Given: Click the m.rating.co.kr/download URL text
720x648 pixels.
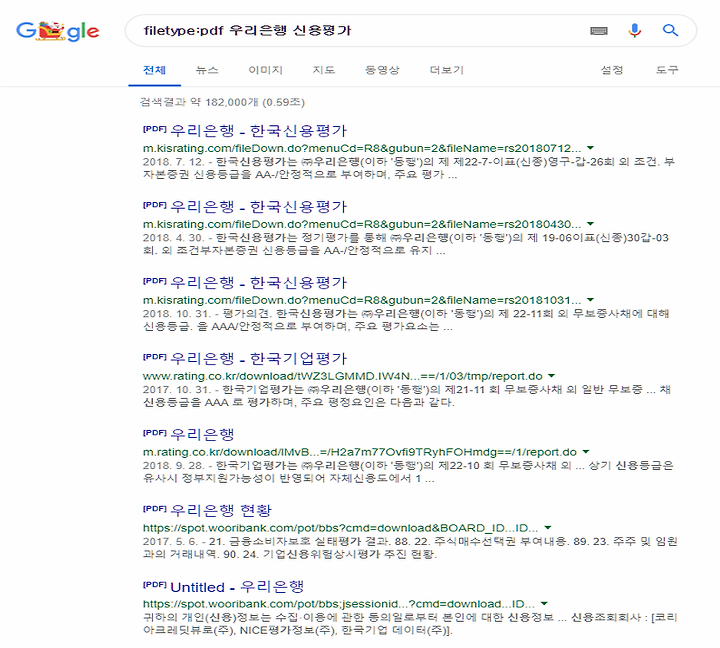Looking at the screenshot, I should (x=360, y=452).
